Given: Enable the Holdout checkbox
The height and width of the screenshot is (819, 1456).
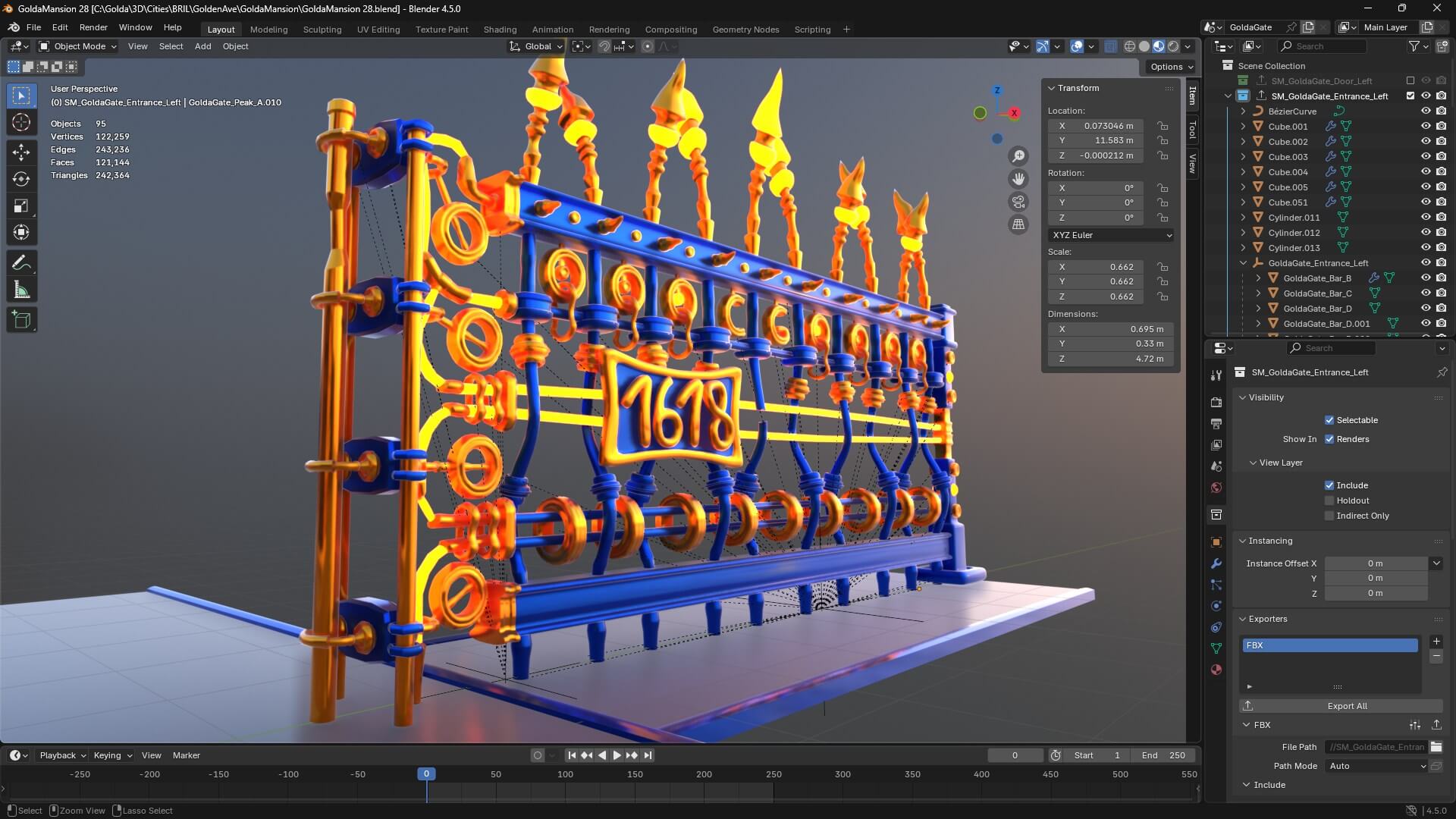Looking at the screenshot, I should [1329, 500].
